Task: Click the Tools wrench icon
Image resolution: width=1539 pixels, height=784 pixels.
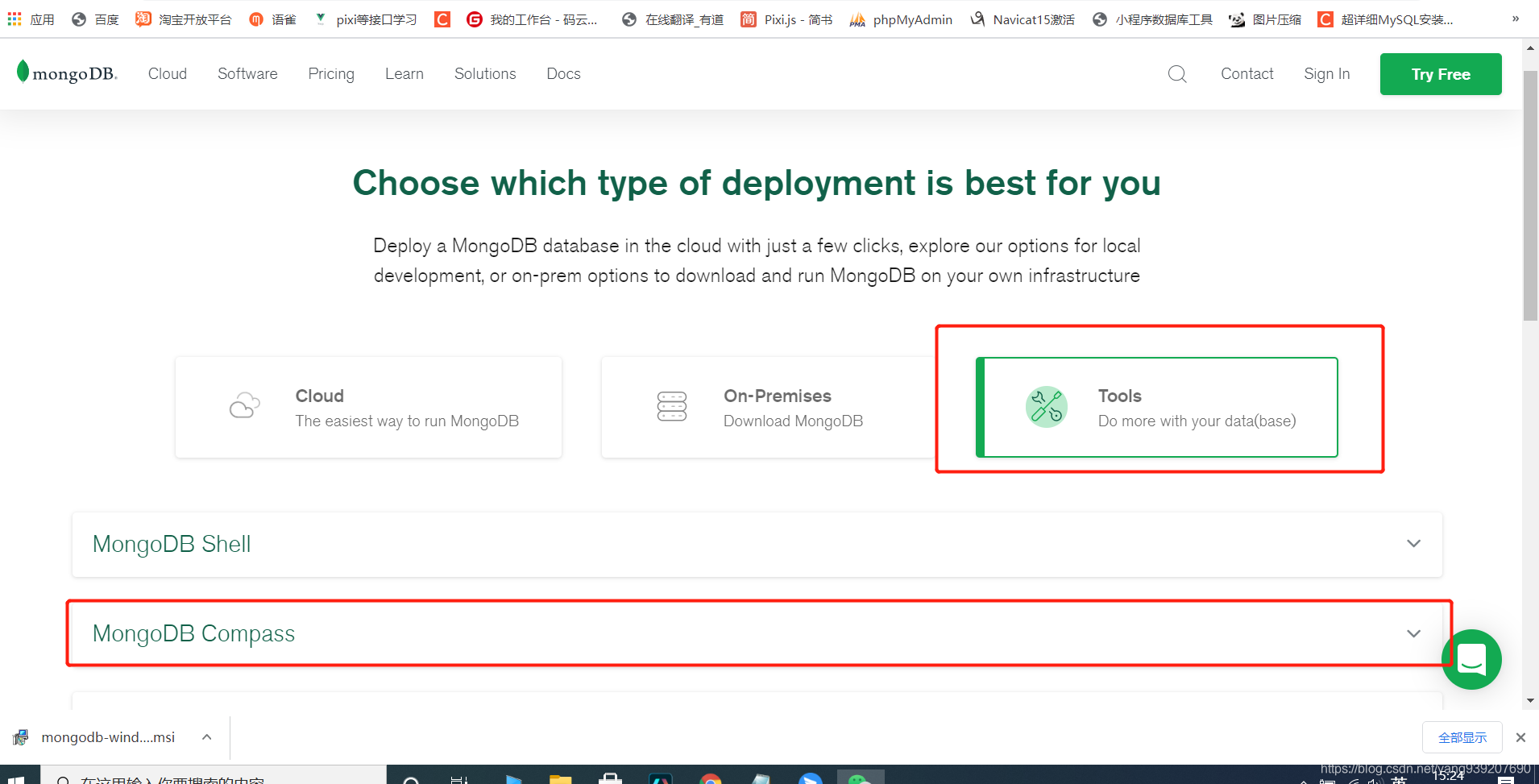Action: 1047,407
